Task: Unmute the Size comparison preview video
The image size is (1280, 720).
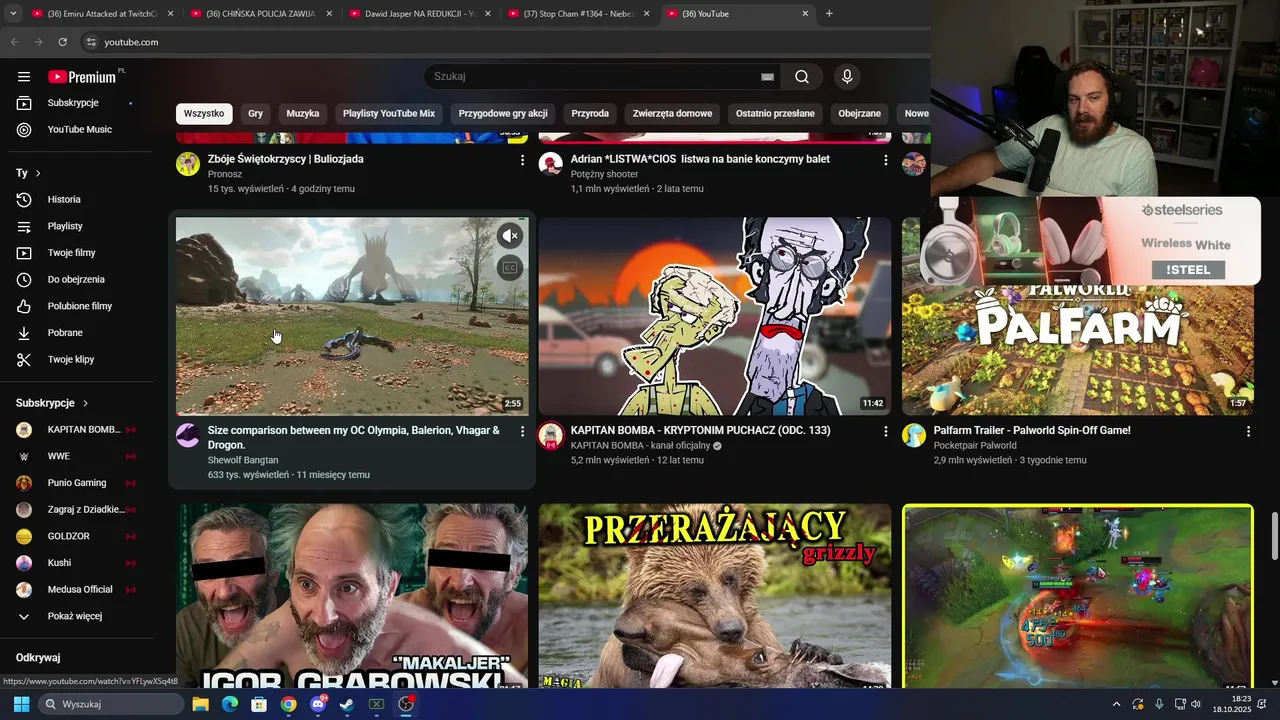Action: (510, 236)
